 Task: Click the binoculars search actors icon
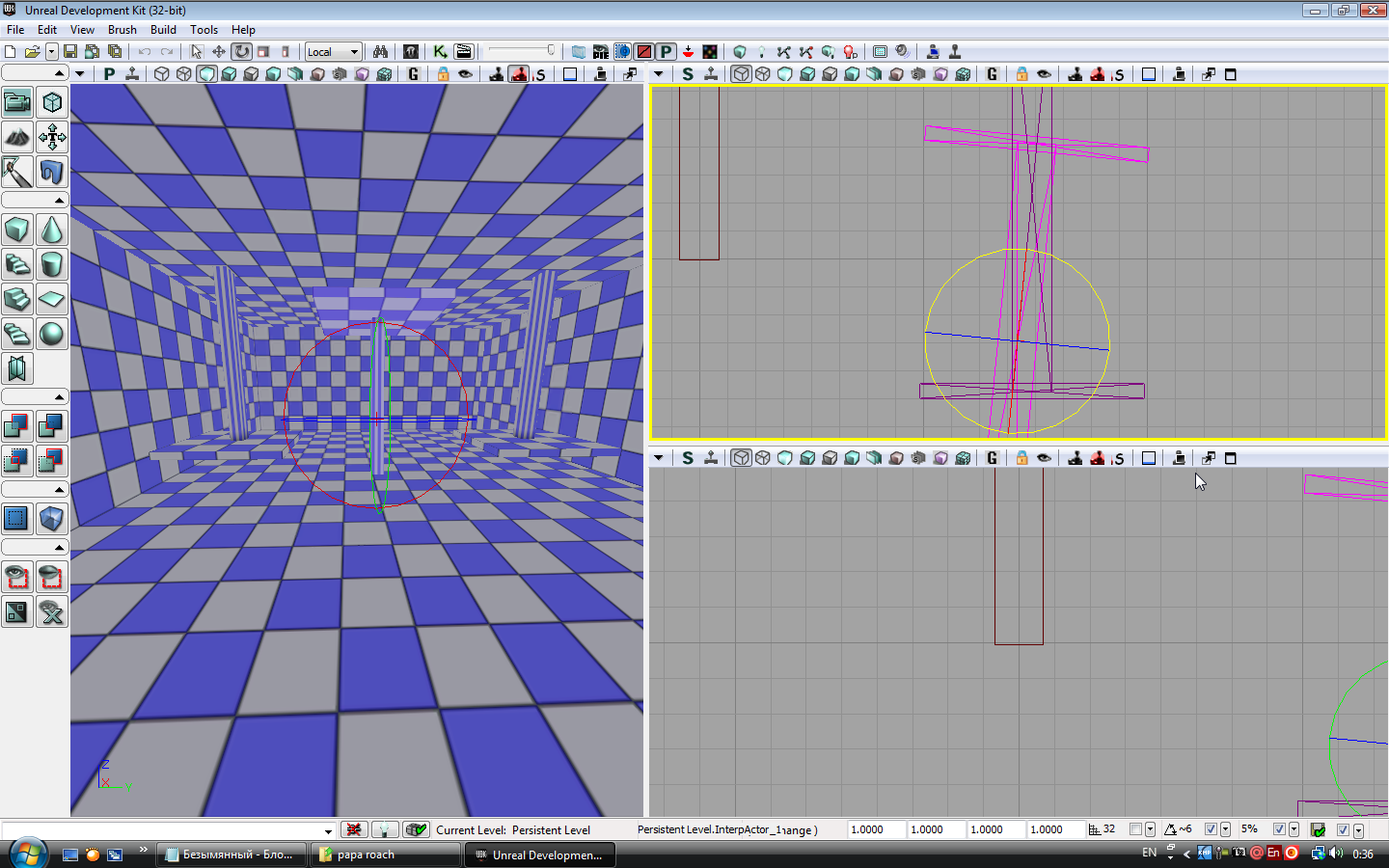click(x=380, y=52)
